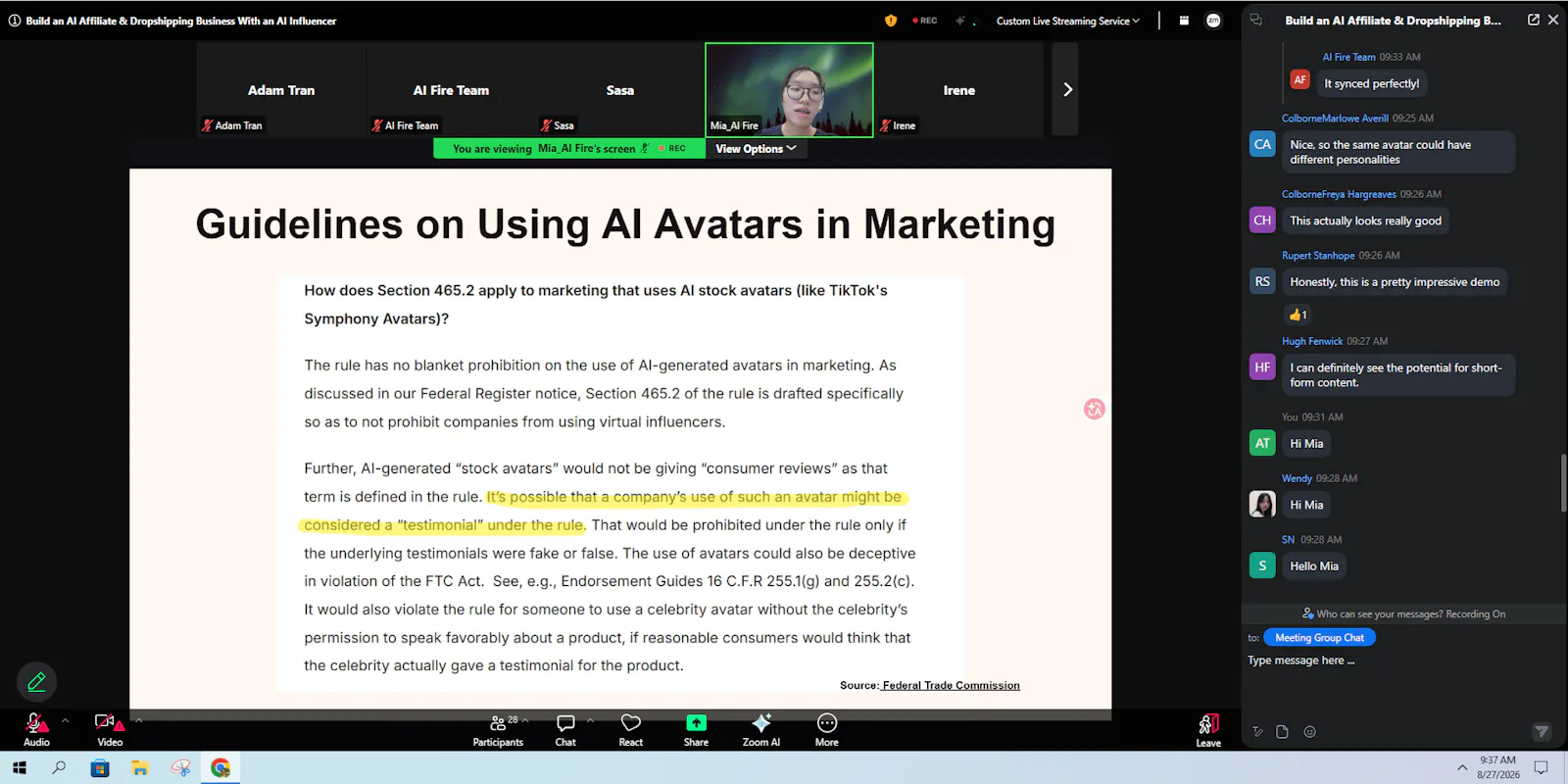This screenshot has width=1568, height=784.
Task: Start camera with Video button
Action: click(110, 729)
